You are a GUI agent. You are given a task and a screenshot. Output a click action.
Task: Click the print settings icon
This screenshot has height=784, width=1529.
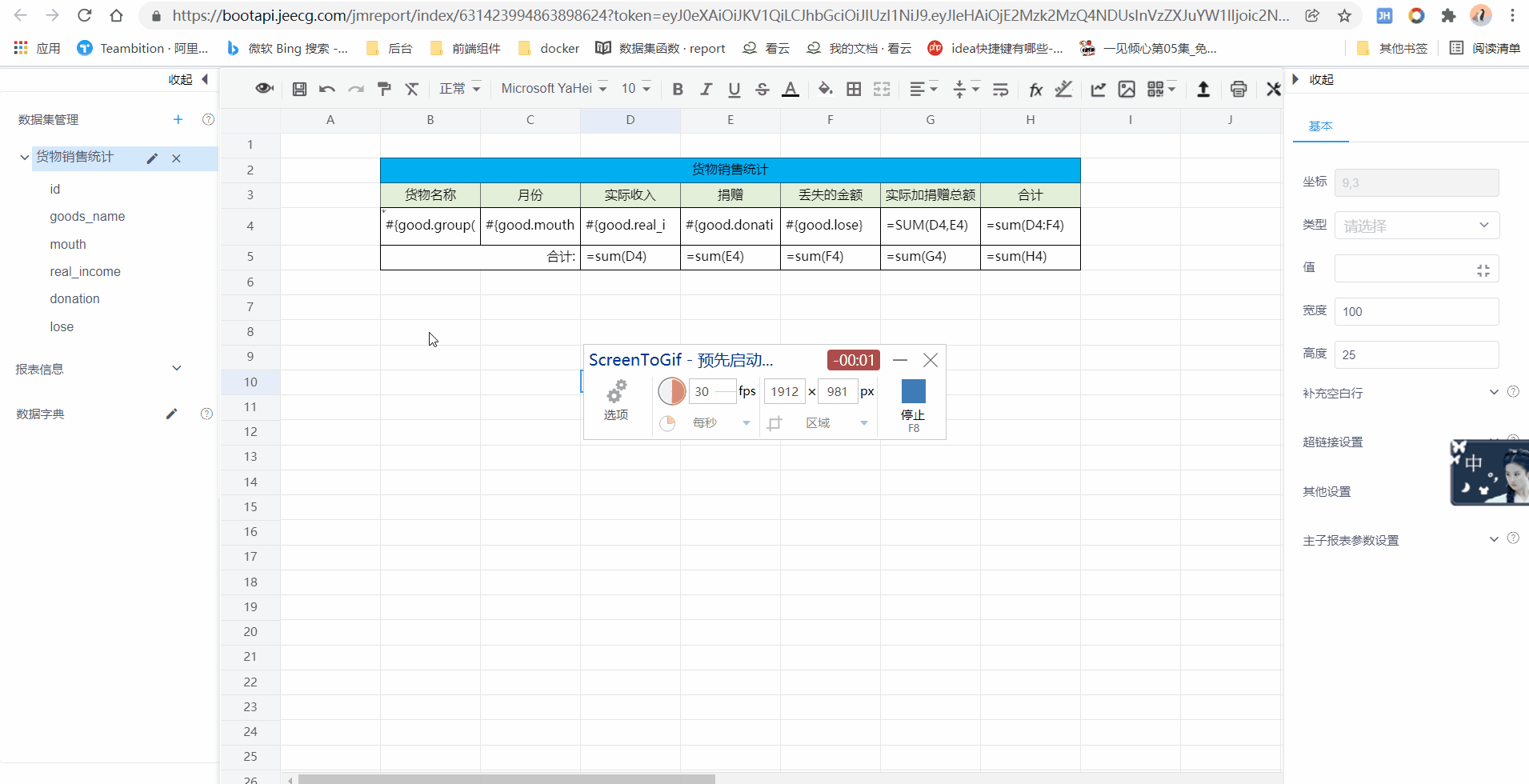(x=1239, y=89)
